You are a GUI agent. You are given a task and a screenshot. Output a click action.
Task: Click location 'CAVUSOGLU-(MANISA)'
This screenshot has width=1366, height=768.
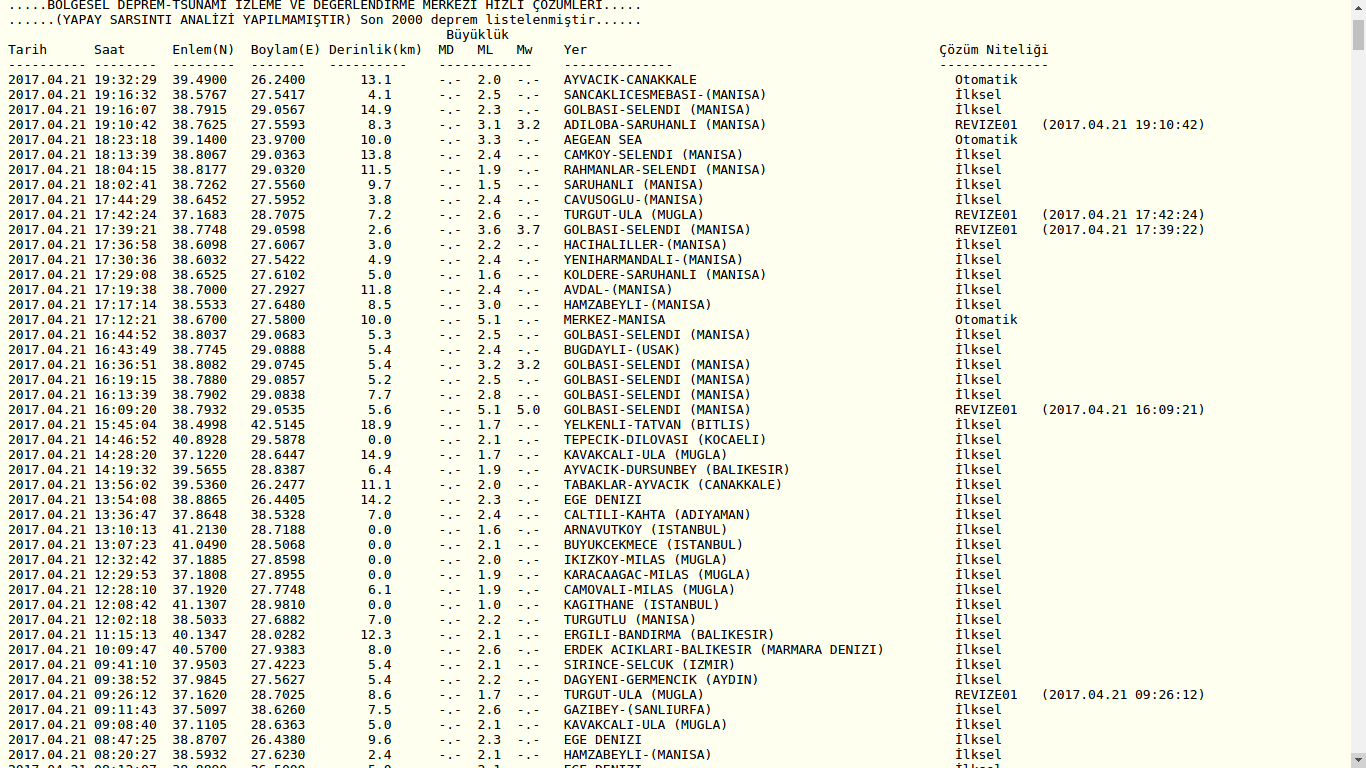(x=634, y=200)
